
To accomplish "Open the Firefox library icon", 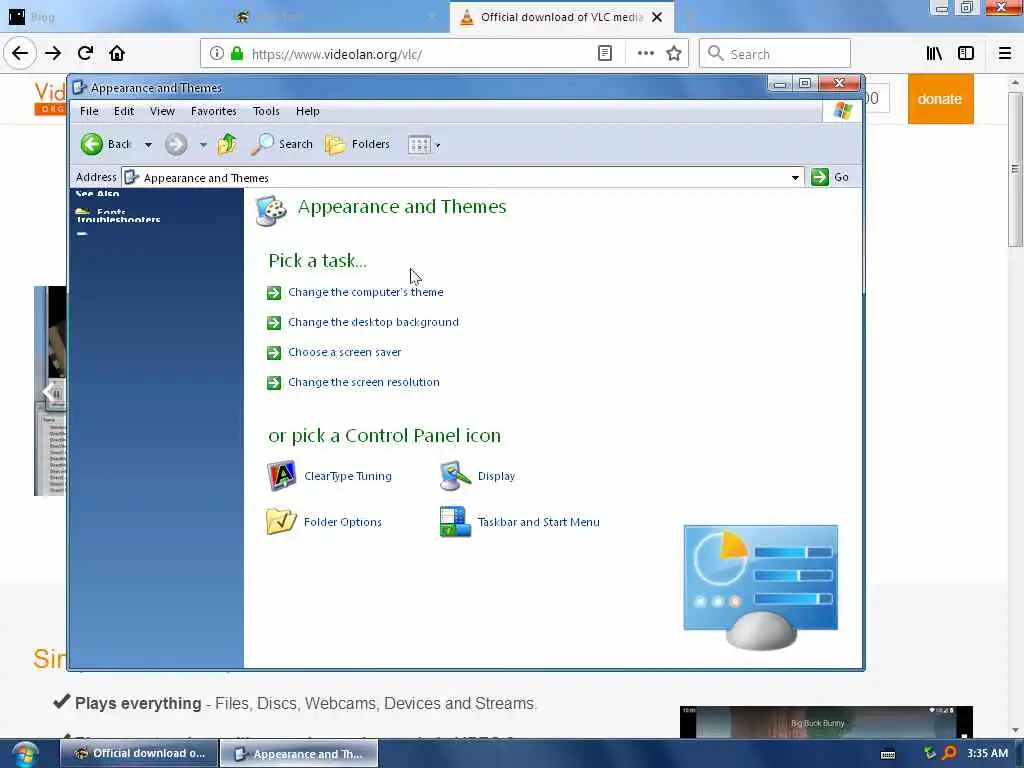I will (934, 54).
